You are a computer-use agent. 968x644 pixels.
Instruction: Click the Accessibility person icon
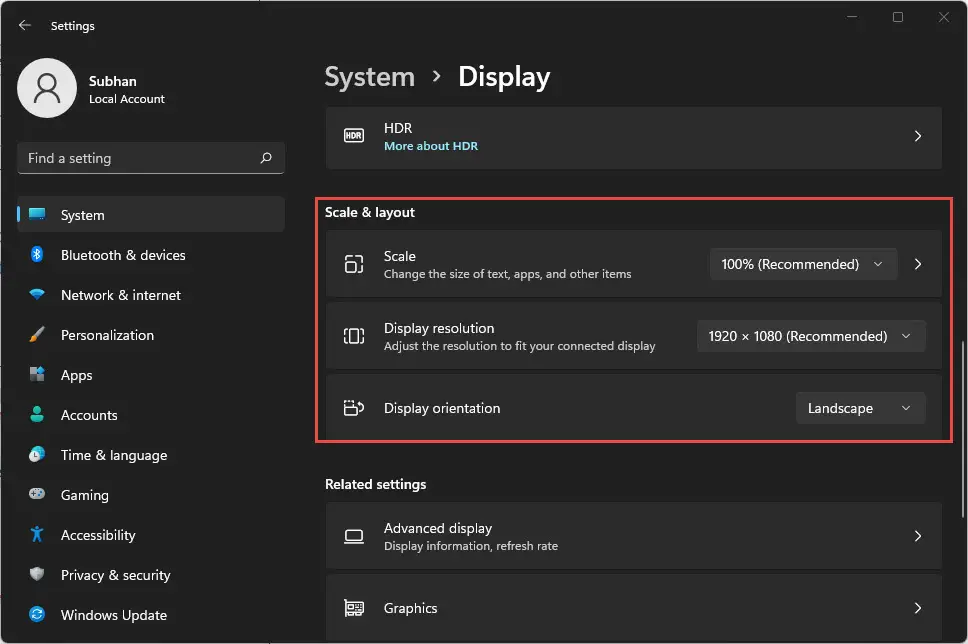point(37,535)
